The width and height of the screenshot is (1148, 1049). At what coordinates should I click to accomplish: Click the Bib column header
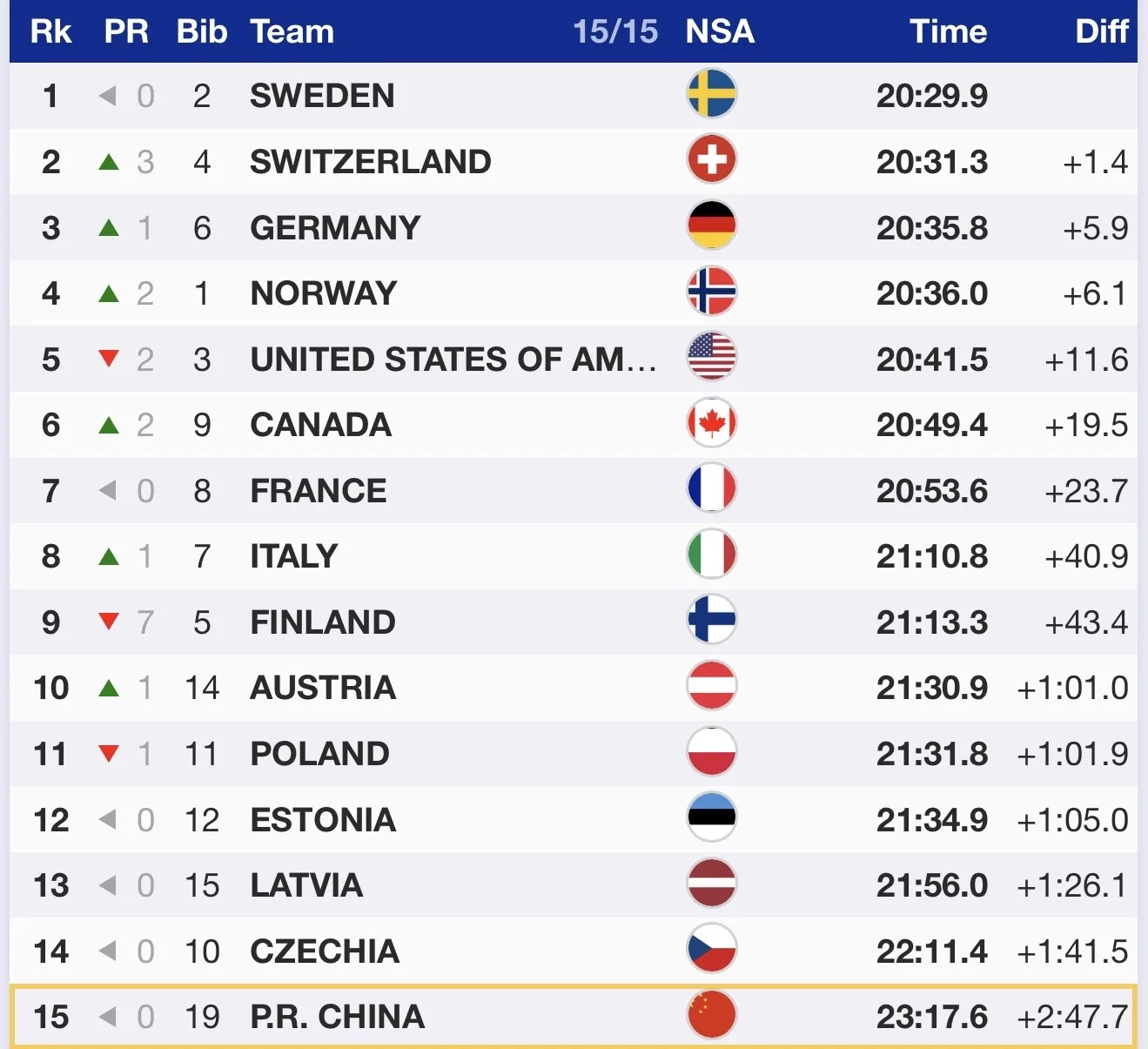[202, 32]
